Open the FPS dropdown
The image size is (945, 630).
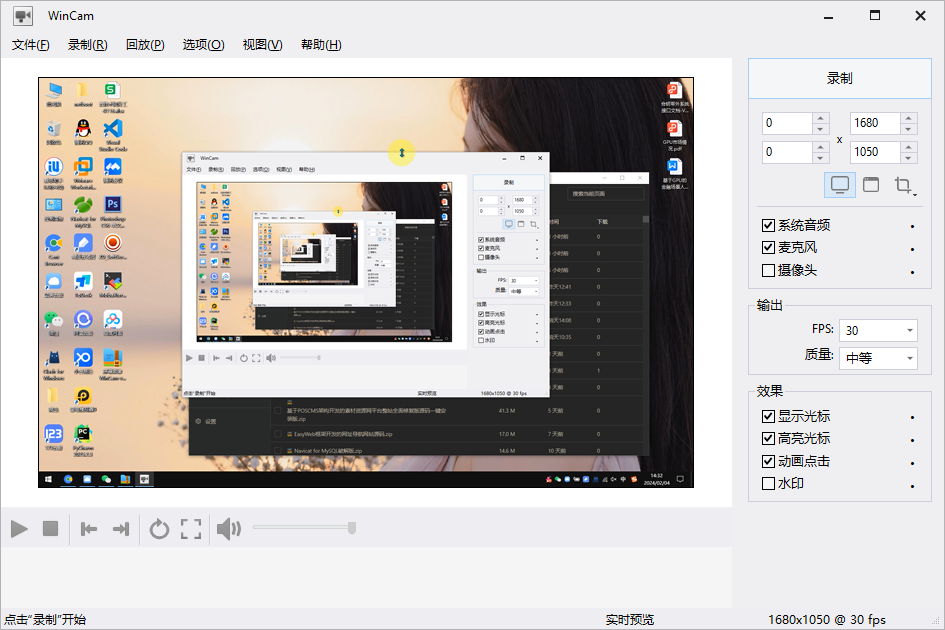click(x=878, y=330)
